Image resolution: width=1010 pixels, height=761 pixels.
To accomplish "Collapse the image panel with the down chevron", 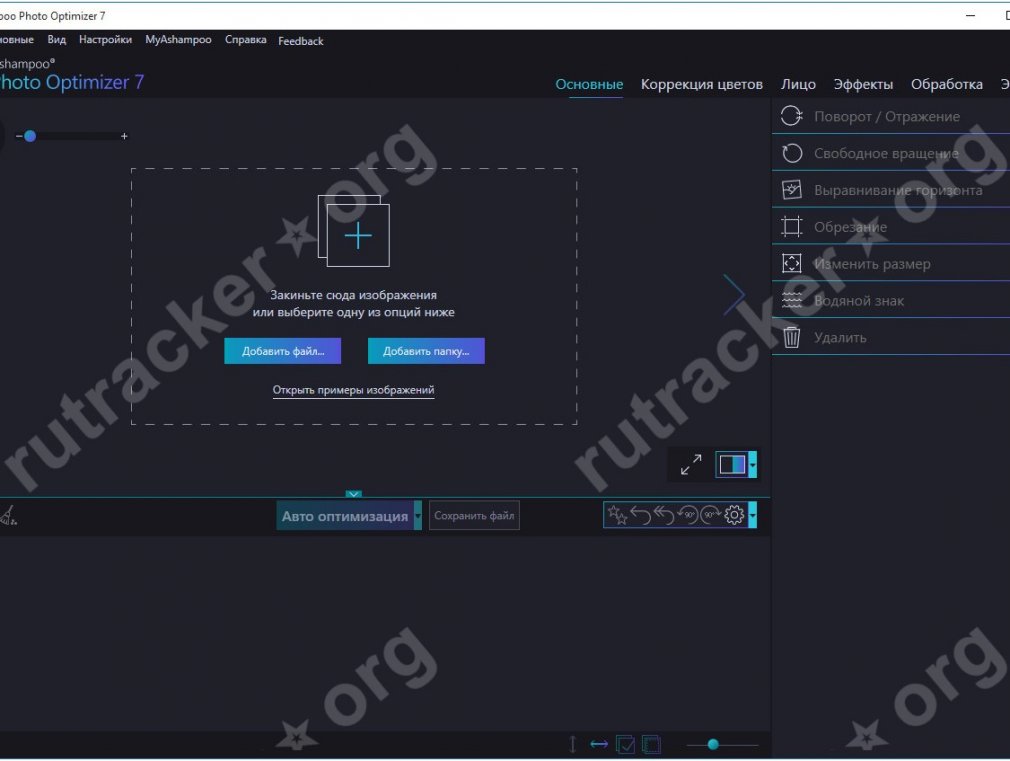I will pos(354,494).
